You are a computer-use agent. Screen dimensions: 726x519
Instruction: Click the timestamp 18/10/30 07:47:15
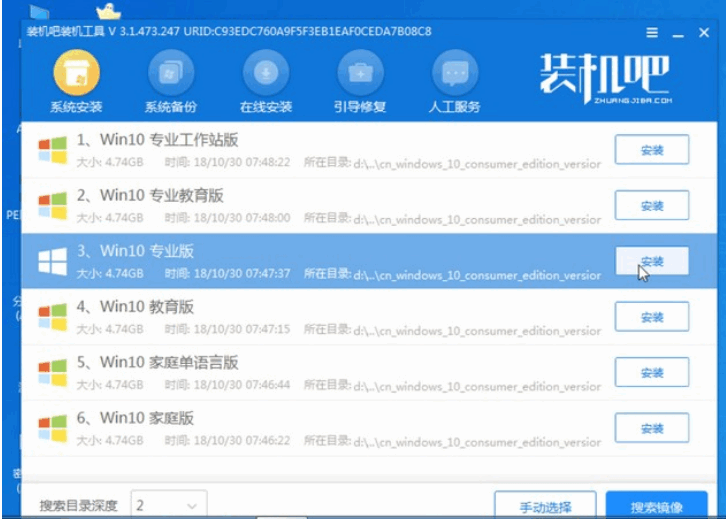242,329
